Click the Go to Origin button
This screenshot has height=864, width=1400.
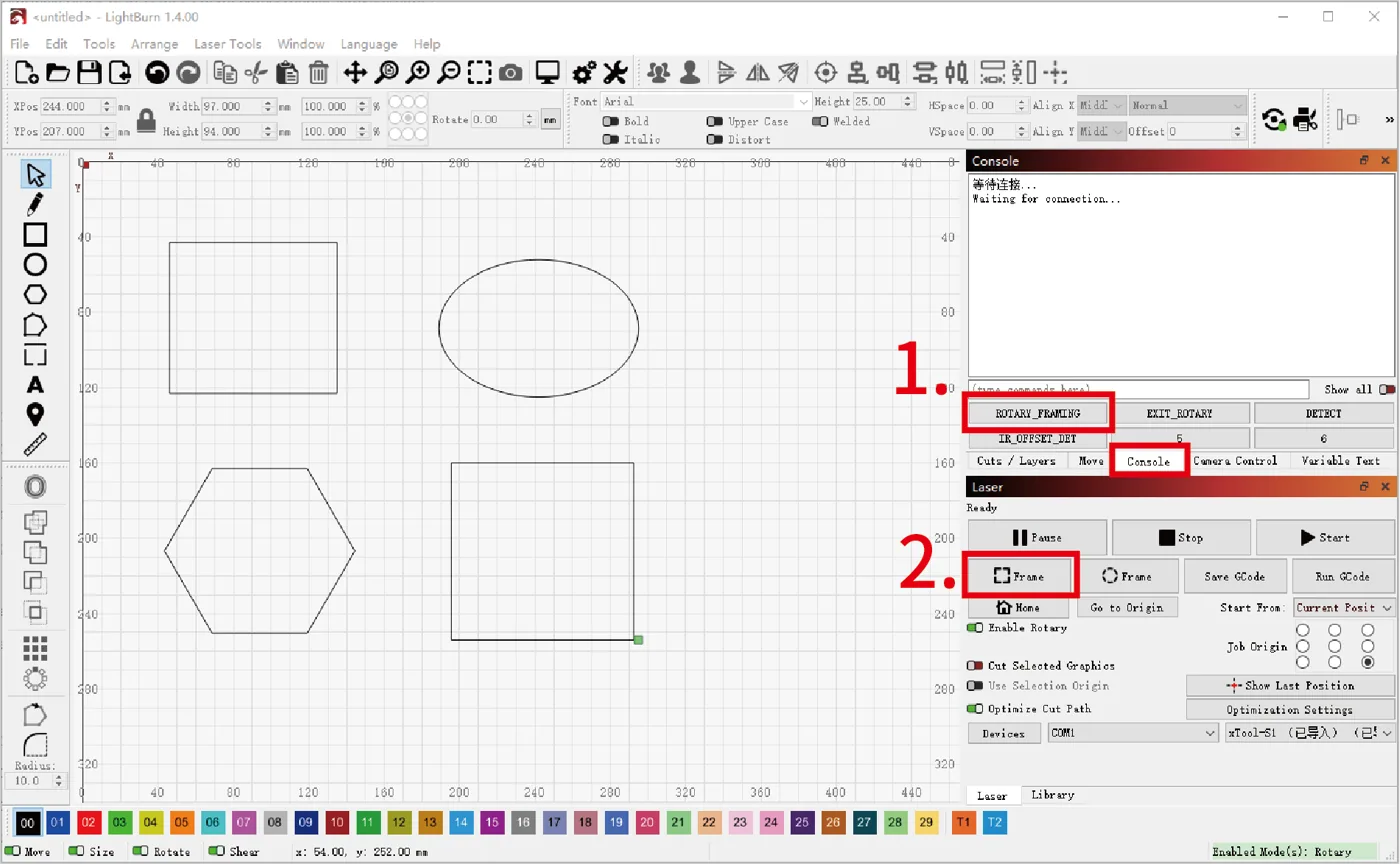coord(1127,608)
